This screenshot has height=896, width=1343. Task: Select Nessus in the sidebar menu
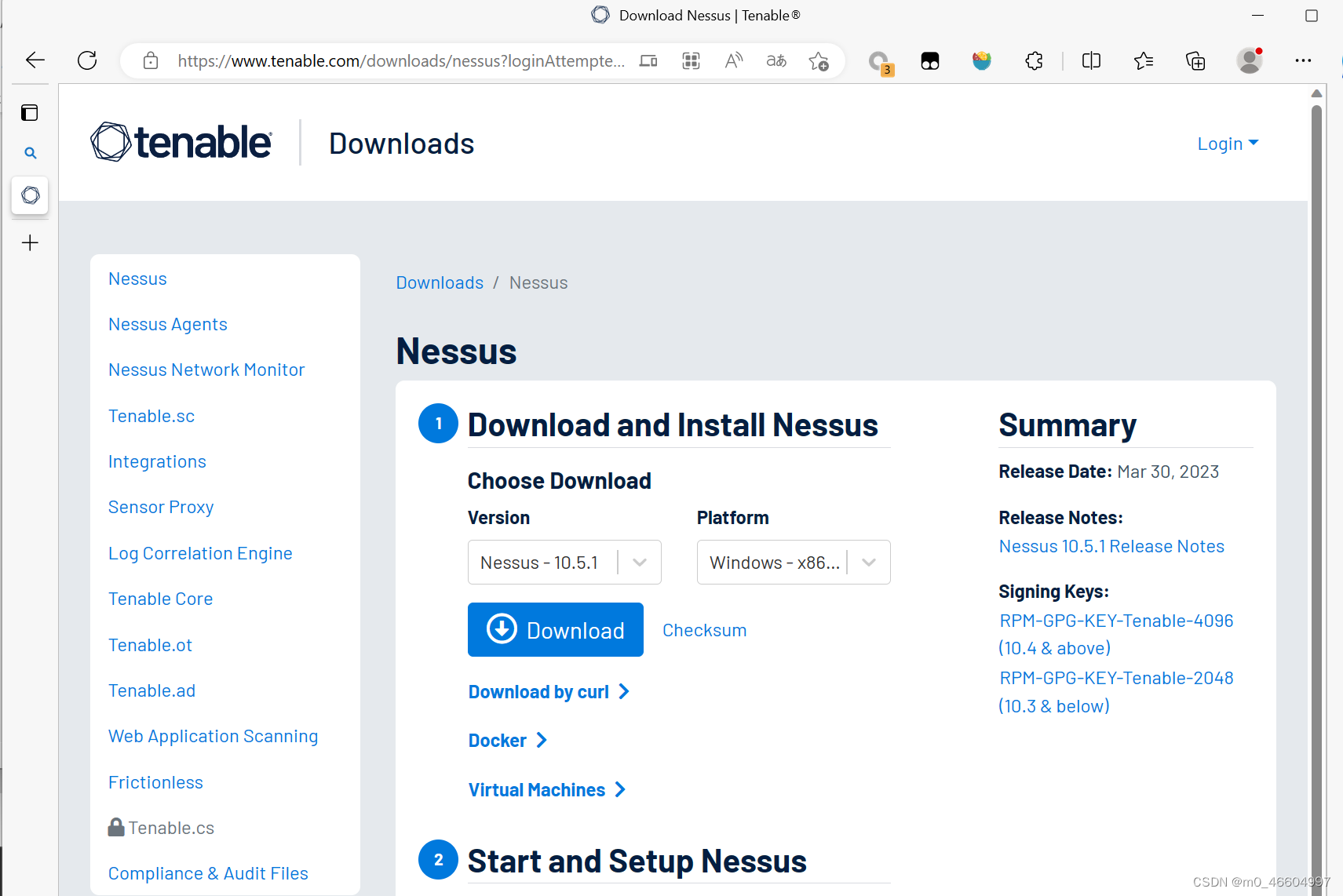pos(137,279)
